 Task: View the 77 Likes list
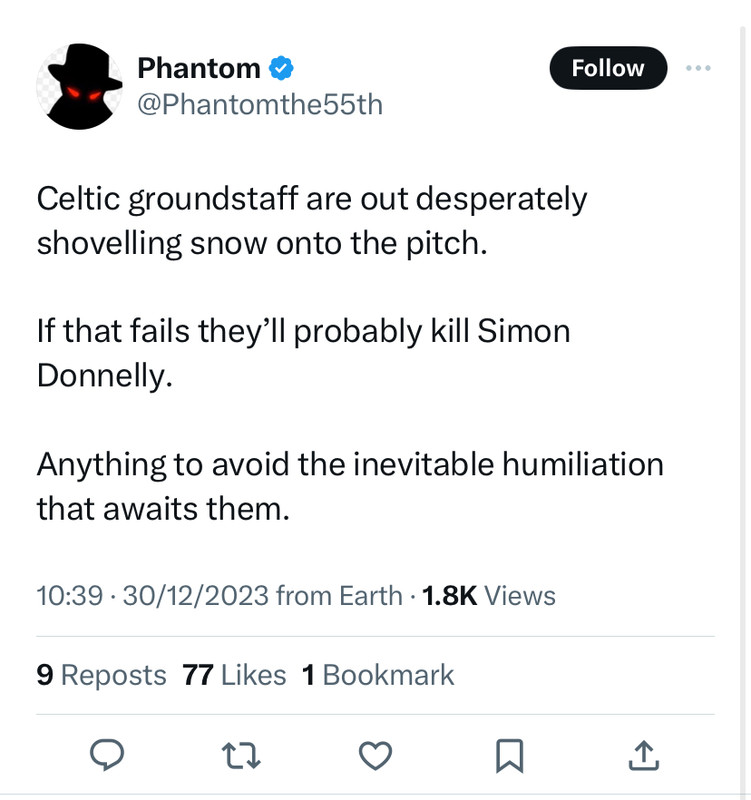click(x=234, y=675)
